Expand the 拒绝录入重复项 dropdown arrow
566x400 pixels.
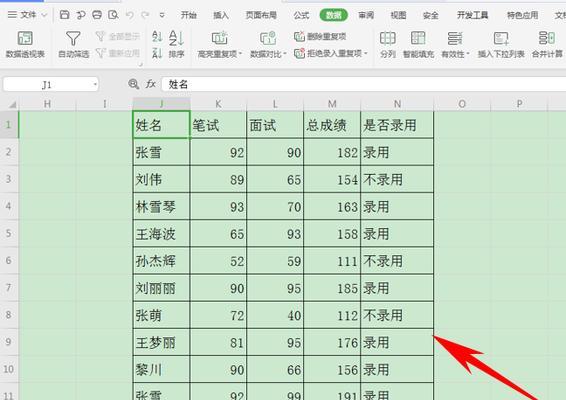coord(366,54)
